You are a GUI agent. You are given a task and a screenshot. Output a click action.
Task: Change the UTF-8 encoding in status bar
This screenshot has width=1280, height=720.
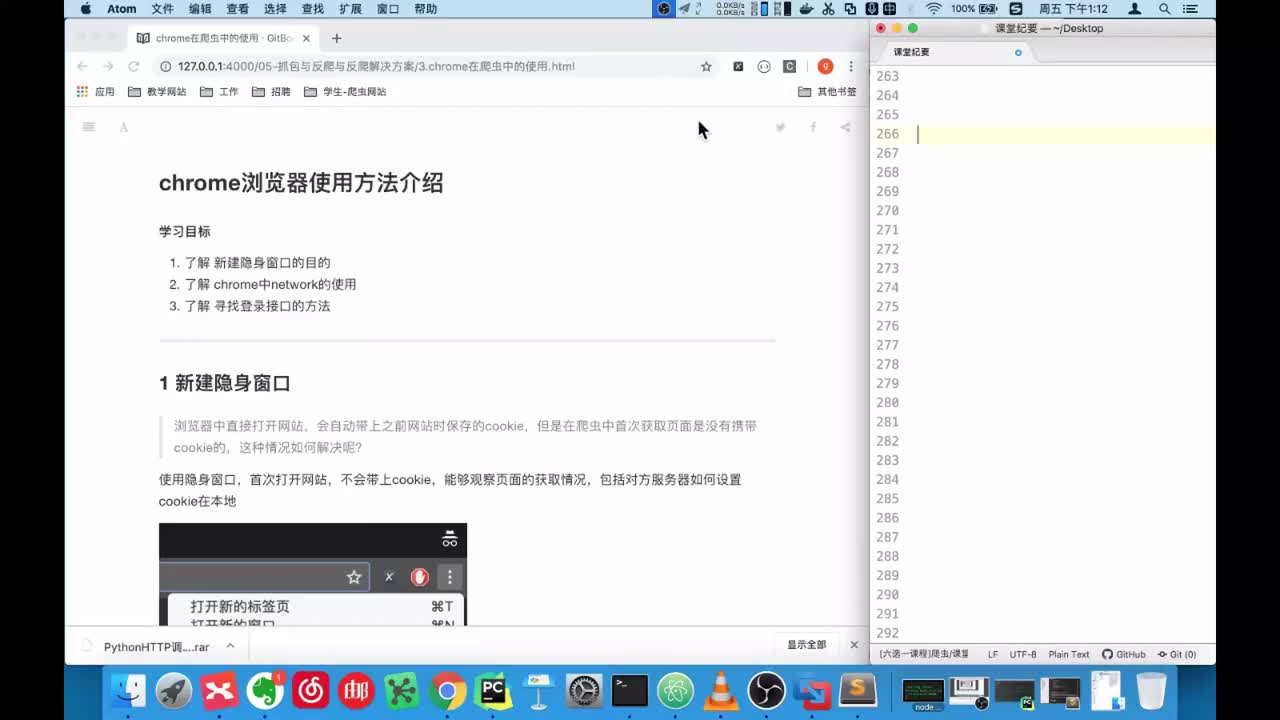[1023, 654]
